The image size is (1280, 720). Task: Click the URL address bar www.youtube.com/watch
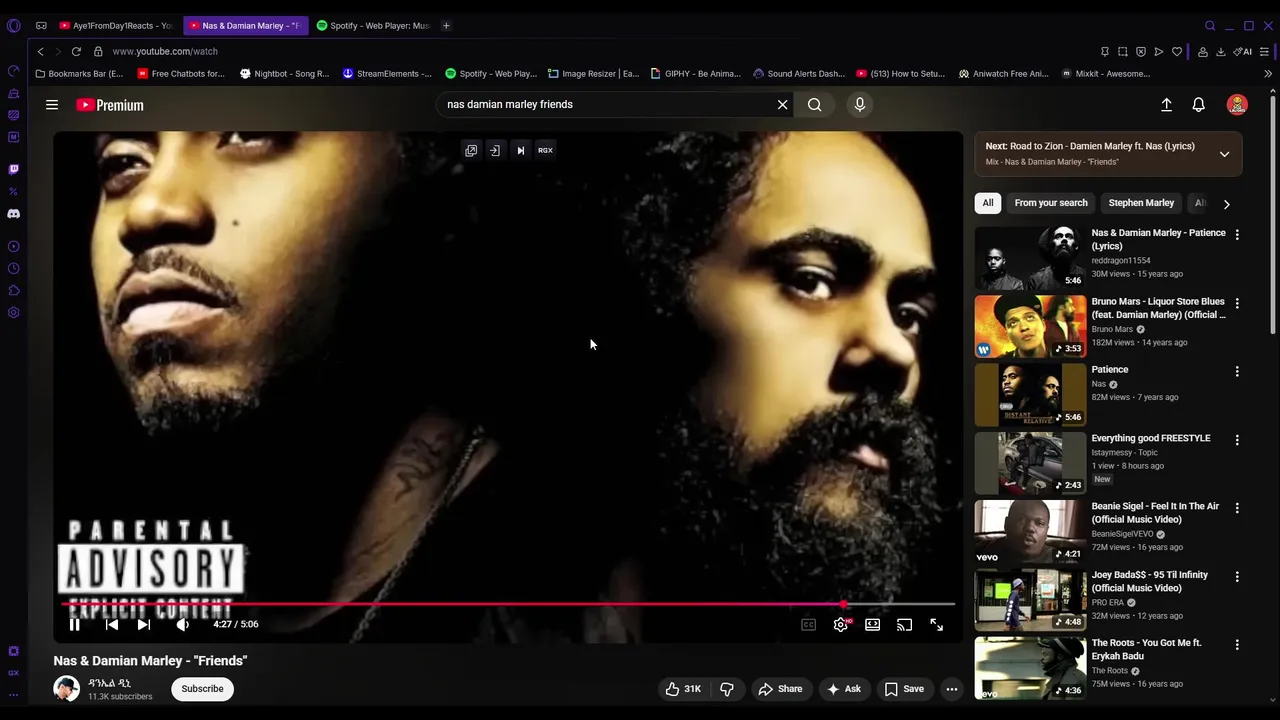(x=165, y=51)
